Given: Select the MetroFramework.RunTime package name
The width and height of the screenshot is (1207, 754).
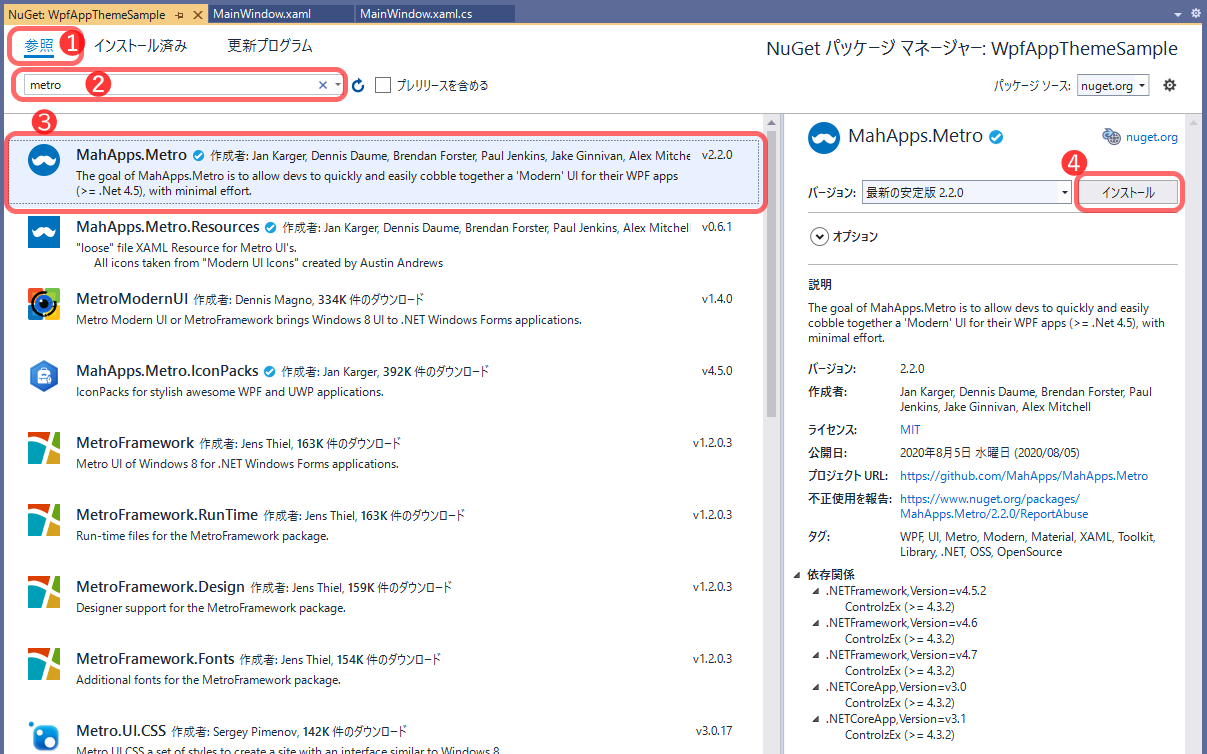Looking at the screenshot, I should click(x=167, y=515).
